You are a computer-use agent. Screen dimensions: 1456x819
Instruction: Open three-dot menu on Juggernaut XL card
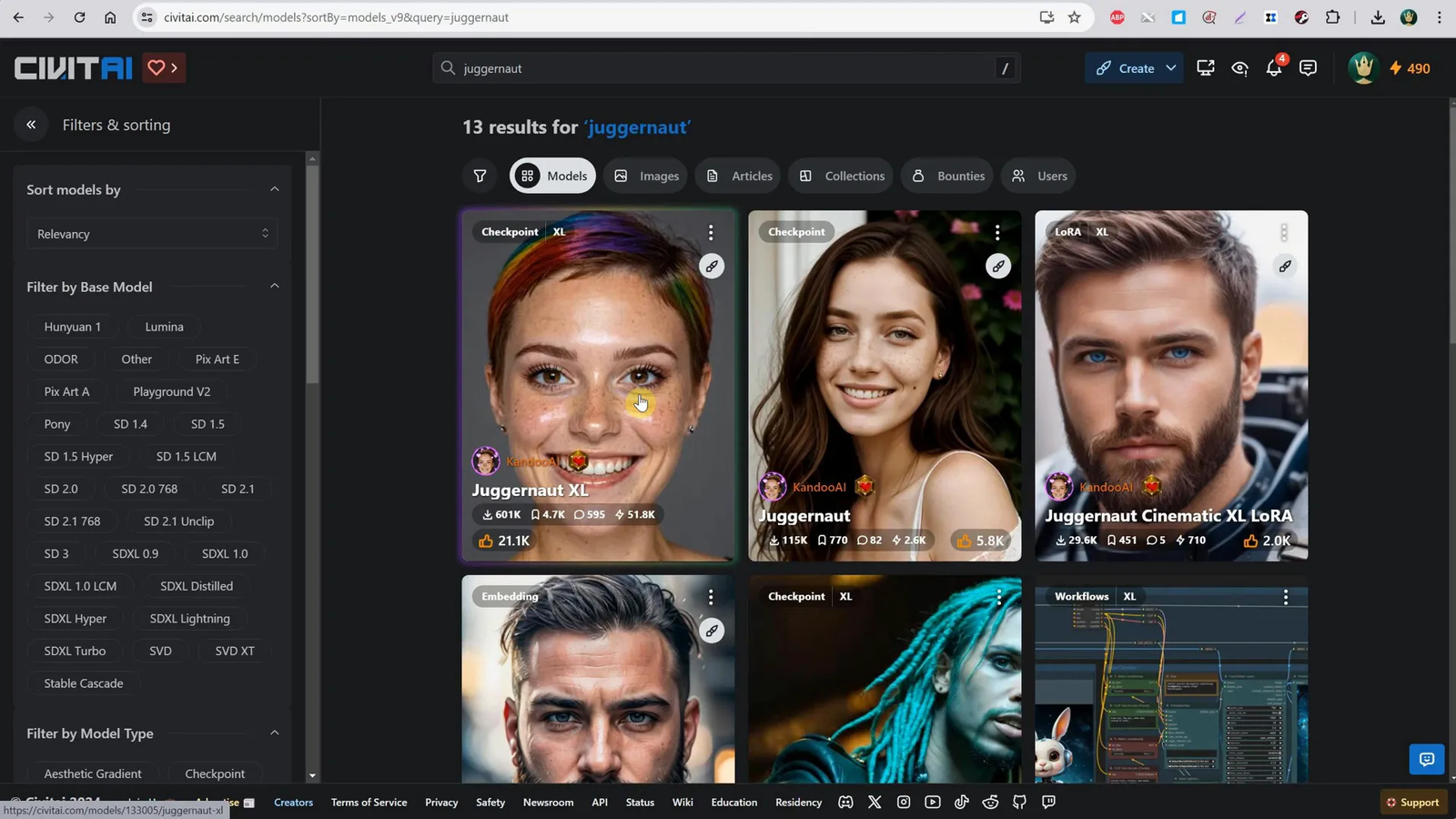click(x=711, y=232)
